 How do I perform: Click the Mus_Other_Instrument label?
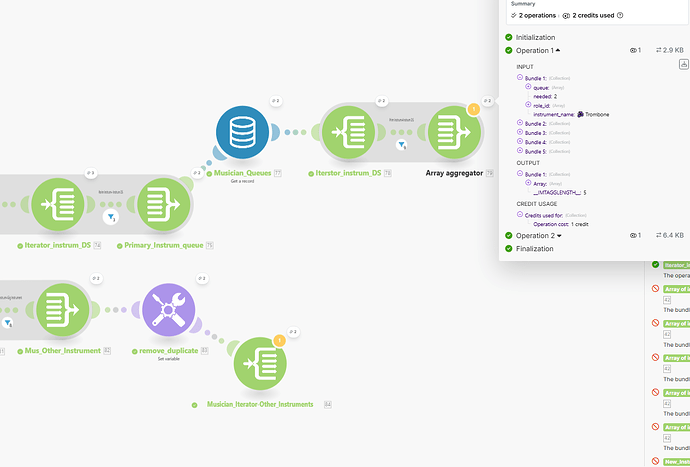click(x=62, y=351)
